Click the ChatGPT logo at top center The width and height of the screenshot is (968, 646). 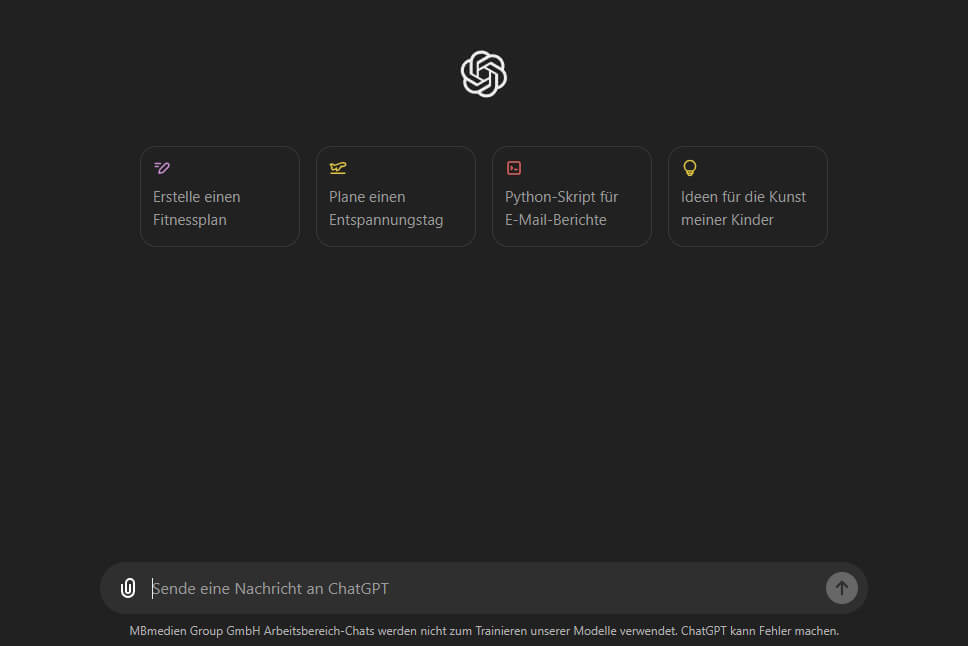pos(484,74)
